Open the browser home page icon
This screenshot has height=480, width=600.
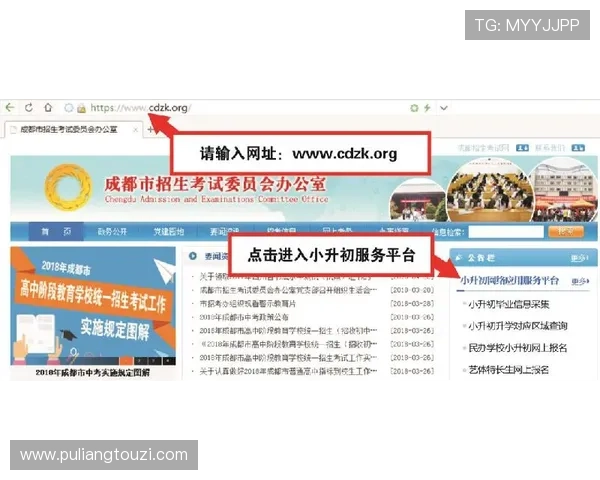pyautogui.click(x=48, y=108)
